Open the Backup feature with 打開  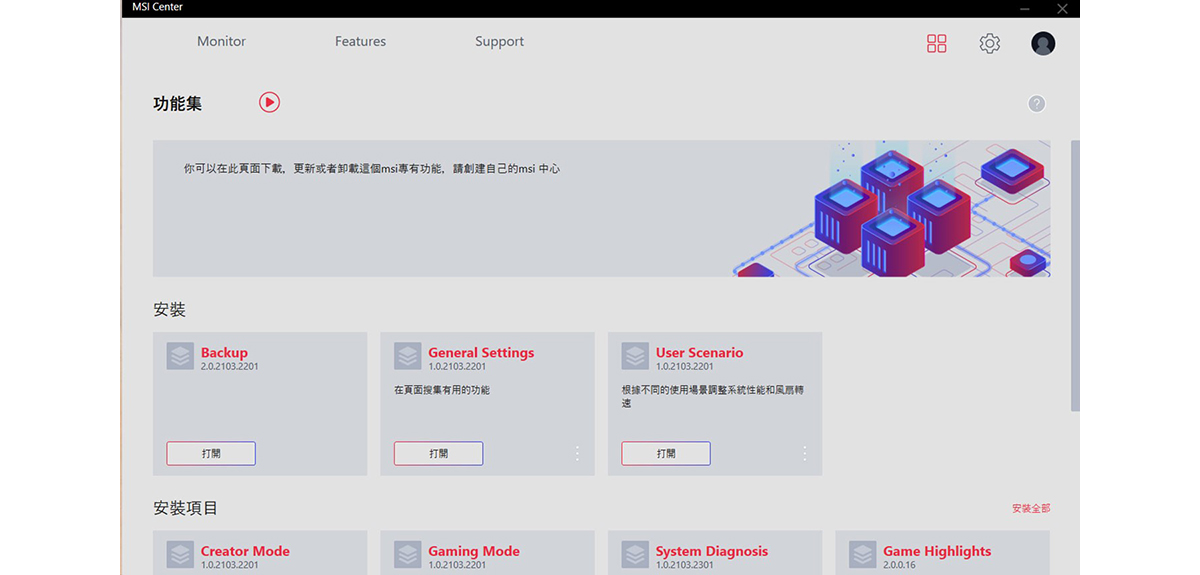211,454
